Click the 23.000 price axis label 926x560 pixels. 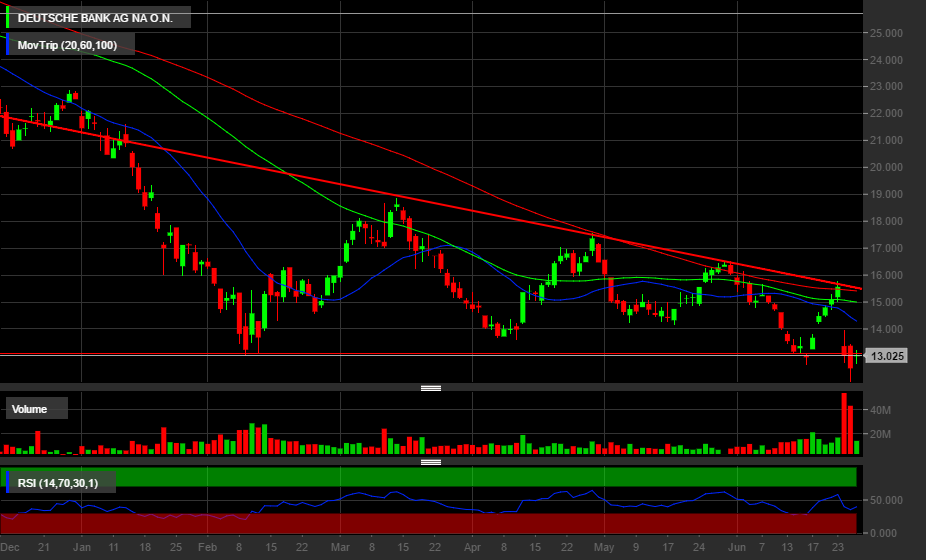pos(886,86)
